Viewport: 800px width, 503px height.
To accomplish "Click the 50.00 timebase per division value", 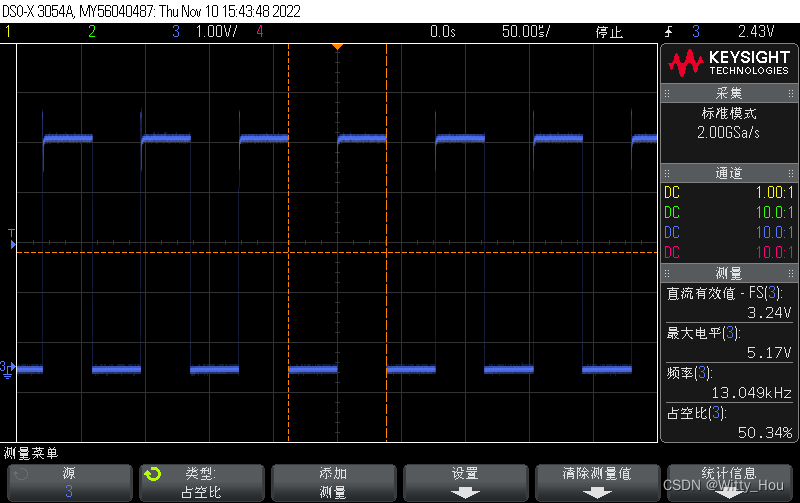I will coord(526,32).
